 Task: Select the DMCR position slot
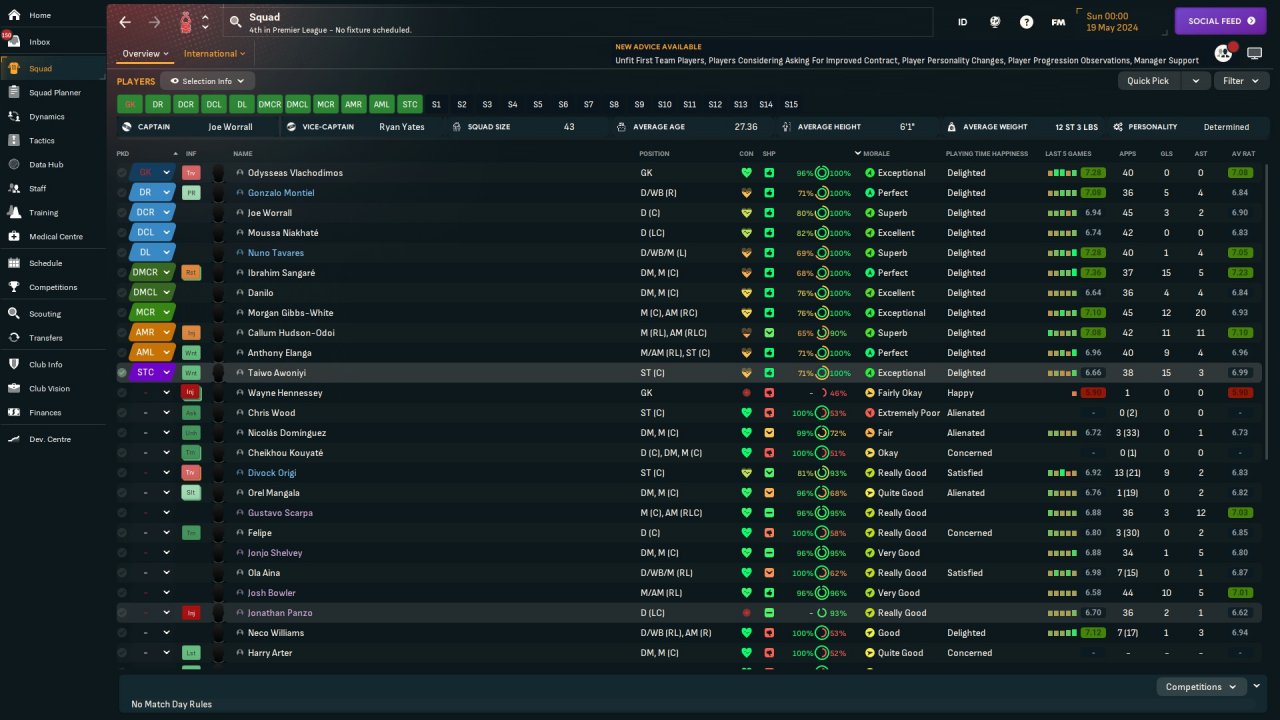click(x=269, y=104)
